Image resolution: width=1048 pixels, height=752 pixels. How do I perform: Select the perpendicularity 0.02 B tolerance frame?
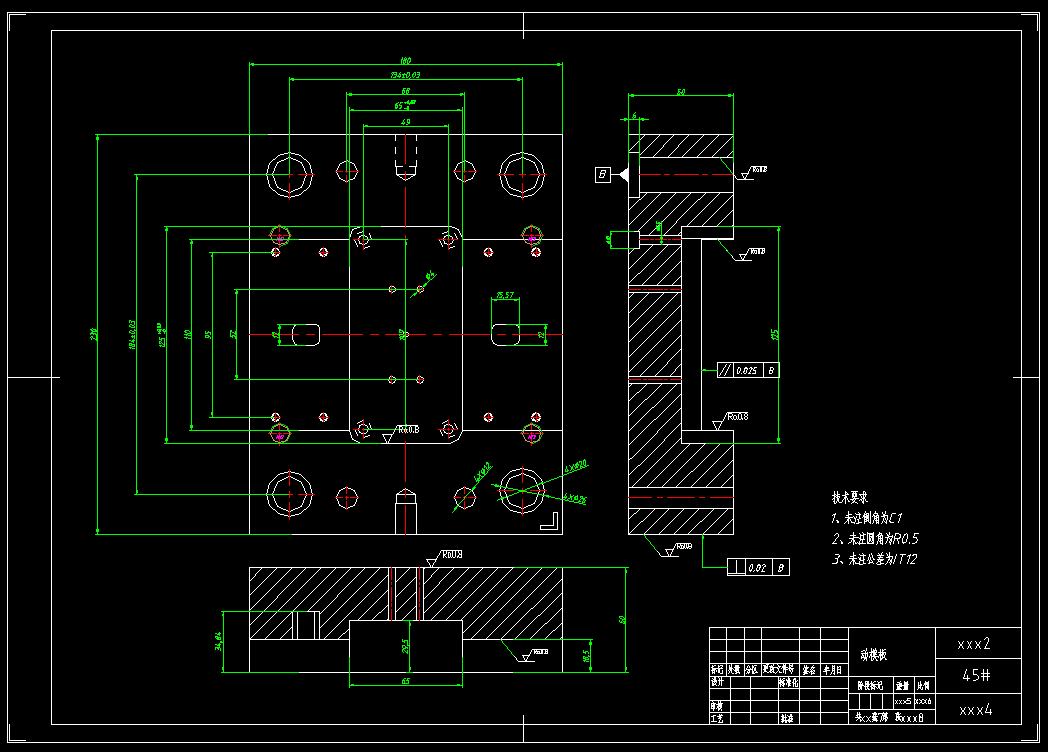(759, 568)
